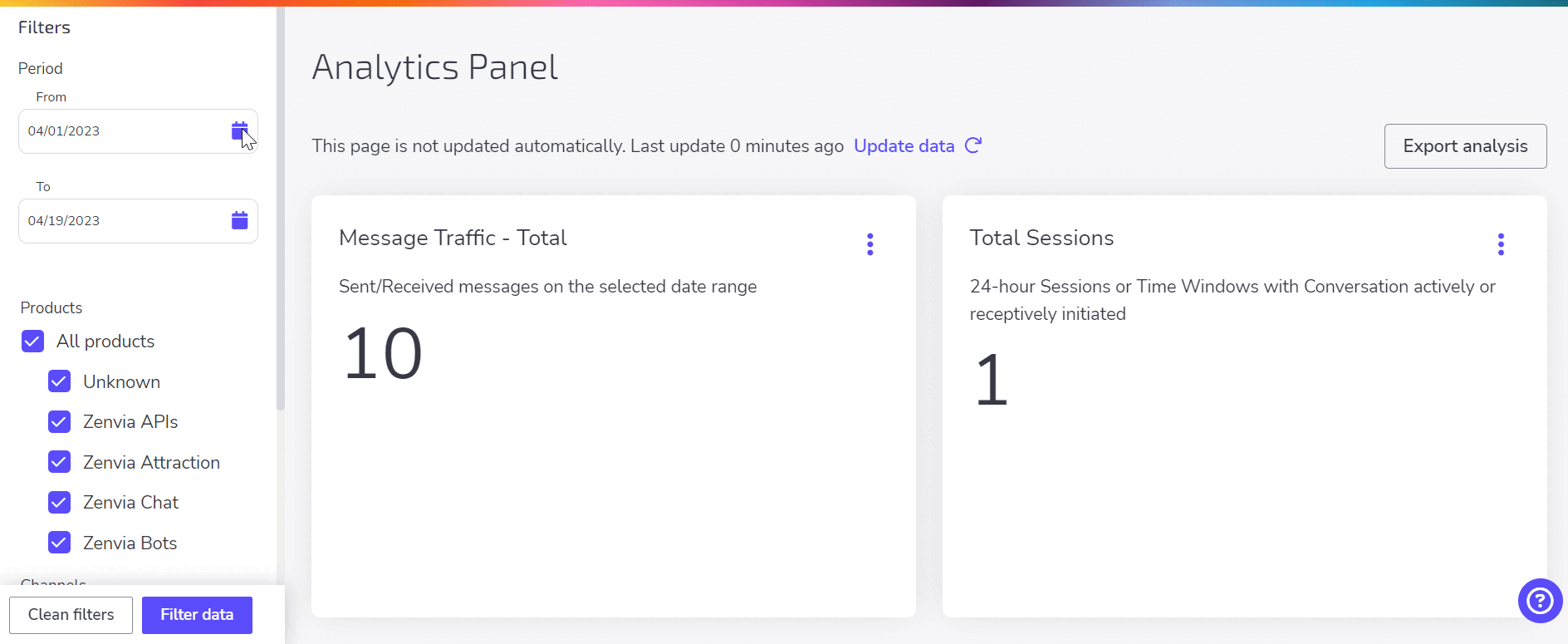Click the Zenvia Bots label
The image size is (1568, 644).
[130, 543]
